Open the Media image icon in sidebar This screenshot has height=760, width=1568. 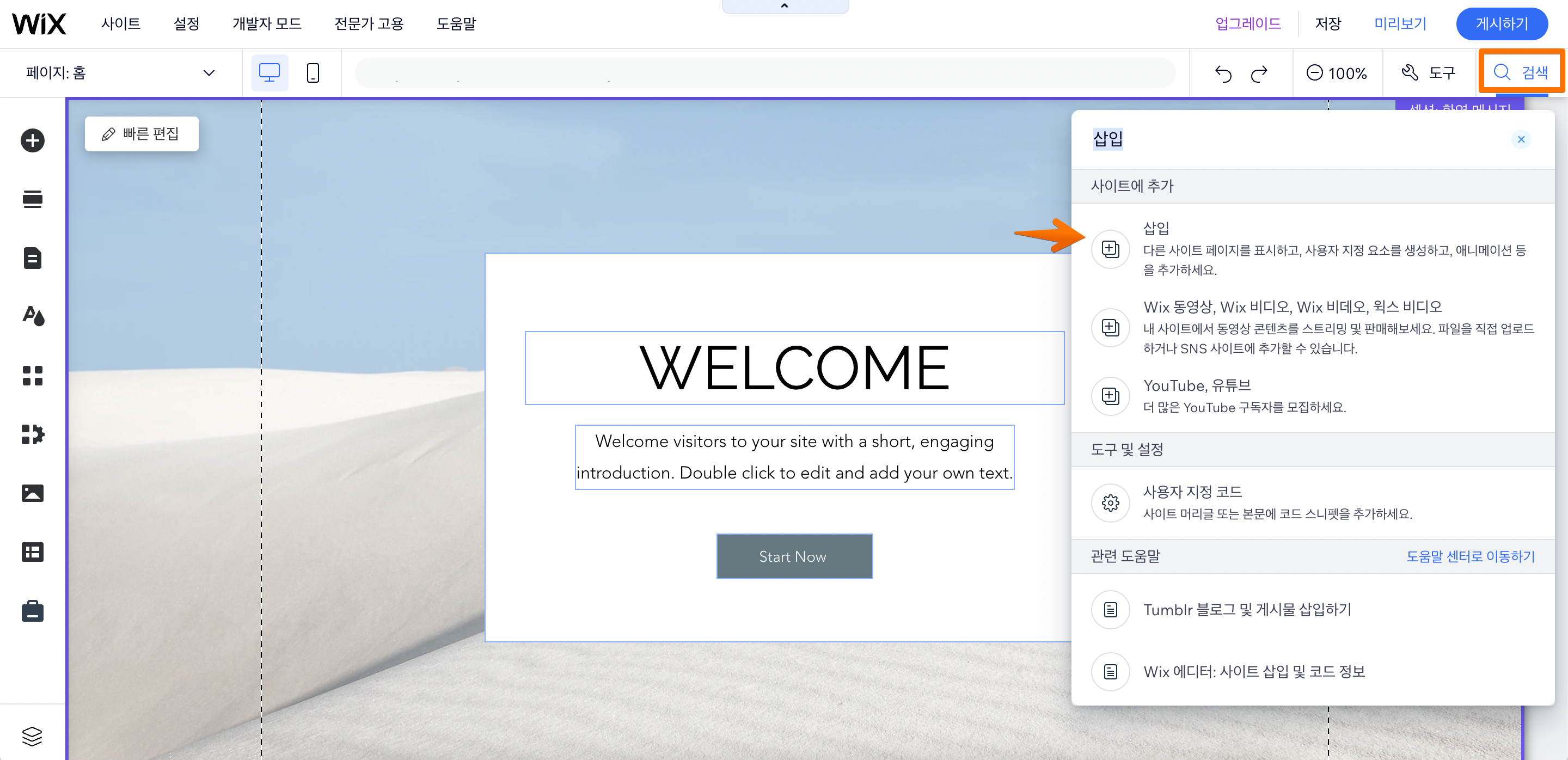(x=32, y=493)
